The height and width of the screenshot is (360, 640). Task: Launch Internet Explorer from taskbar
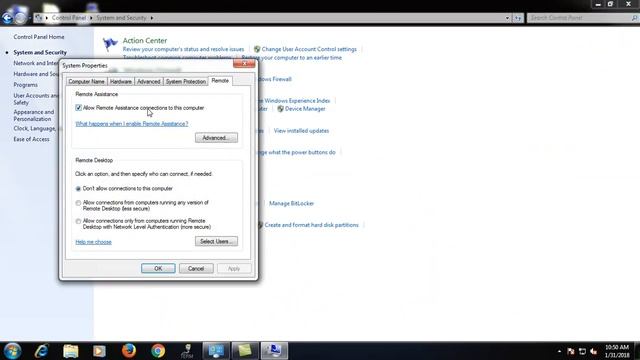[42, 351]
